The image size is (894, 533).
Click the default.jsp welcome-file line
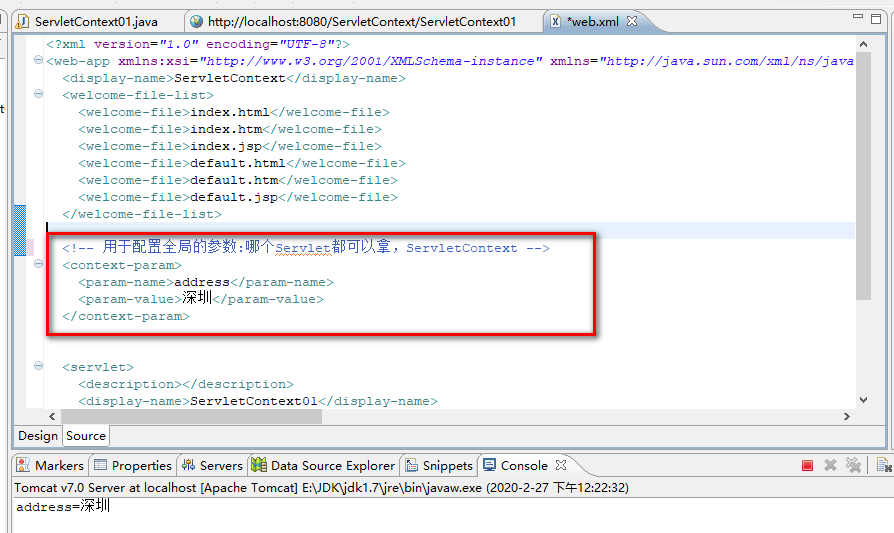tap(238, 197)
